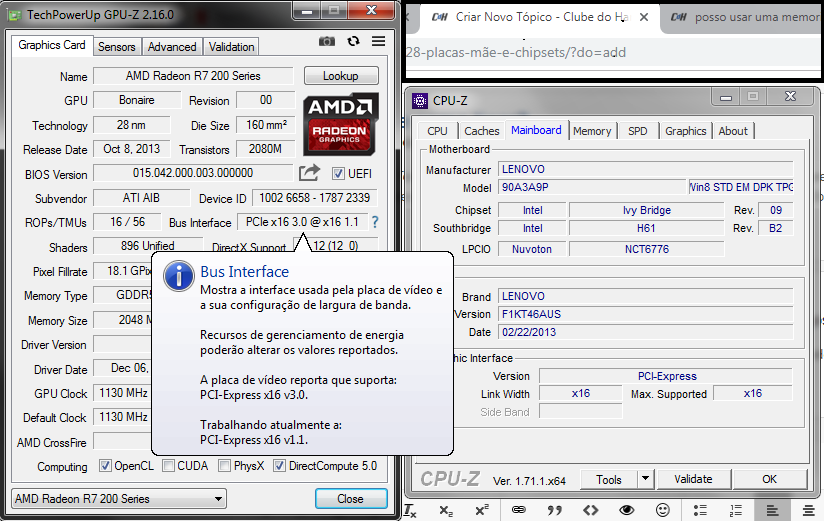
Task: Open the Memory tab in CPU-Z
Action: [x=592, y=131]
